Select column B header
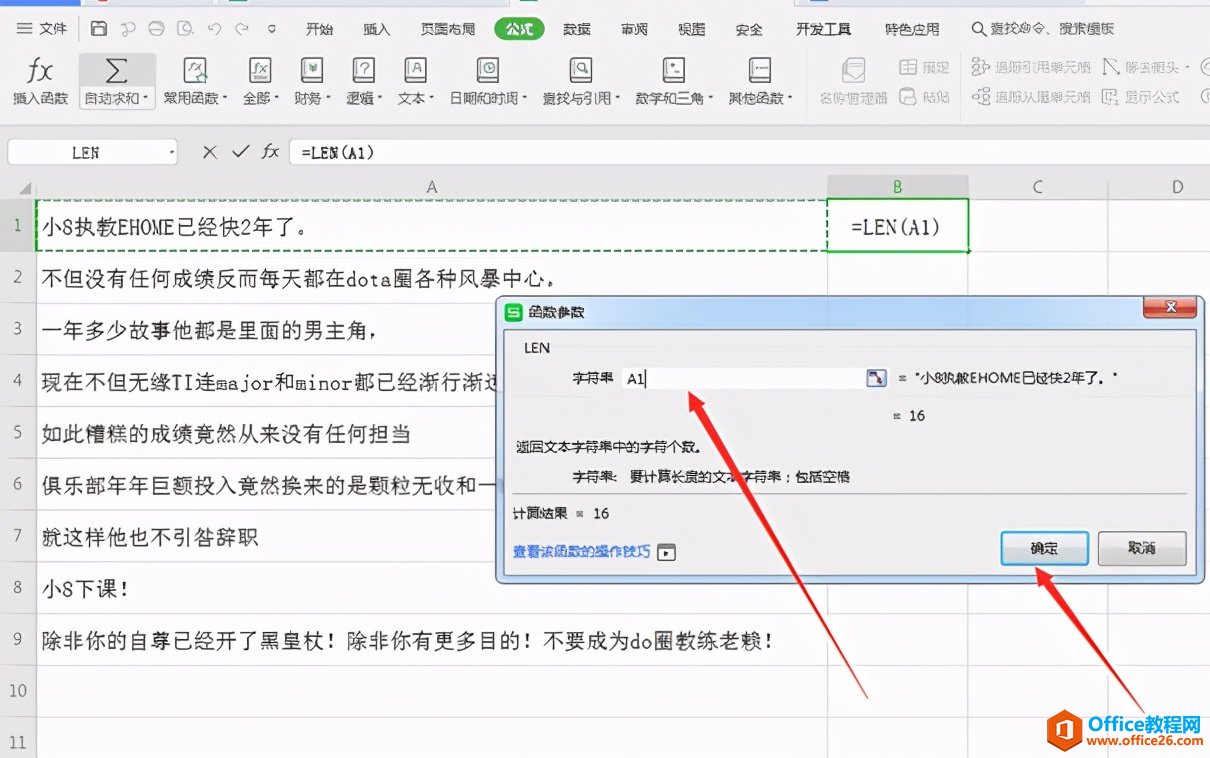 point(898,186)
